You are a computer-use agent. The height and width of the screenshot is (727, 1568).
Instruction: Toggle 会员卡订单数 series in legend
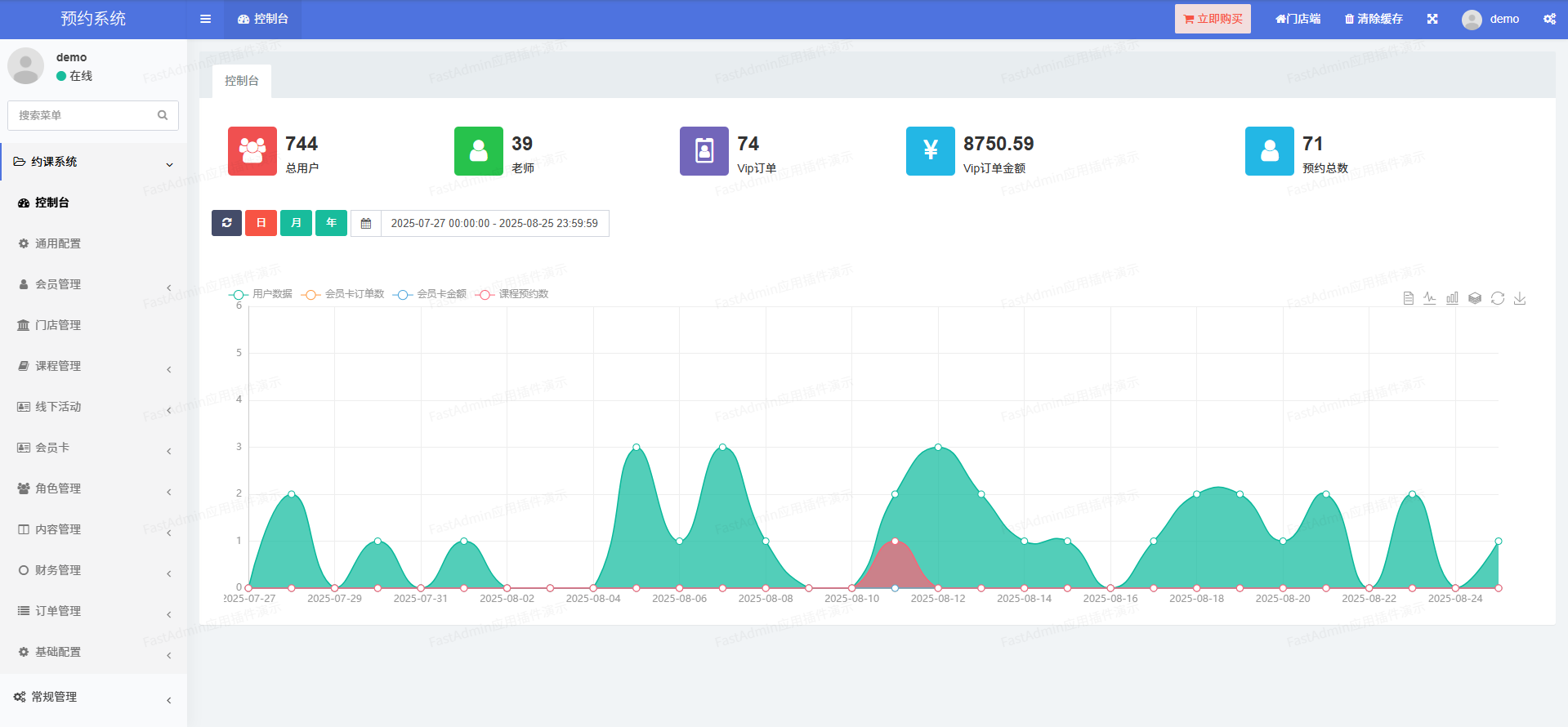(x=343, y=294)
